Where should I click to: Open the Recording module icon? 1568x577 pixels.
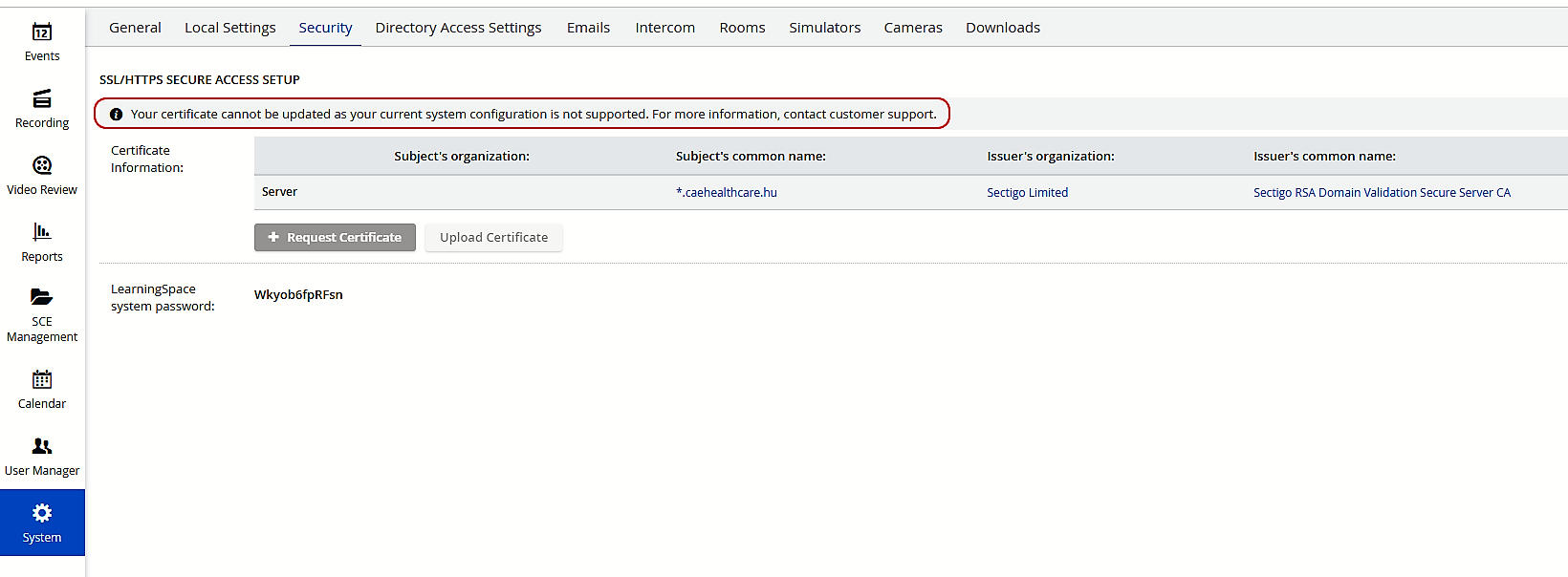(x=42, y=98)
